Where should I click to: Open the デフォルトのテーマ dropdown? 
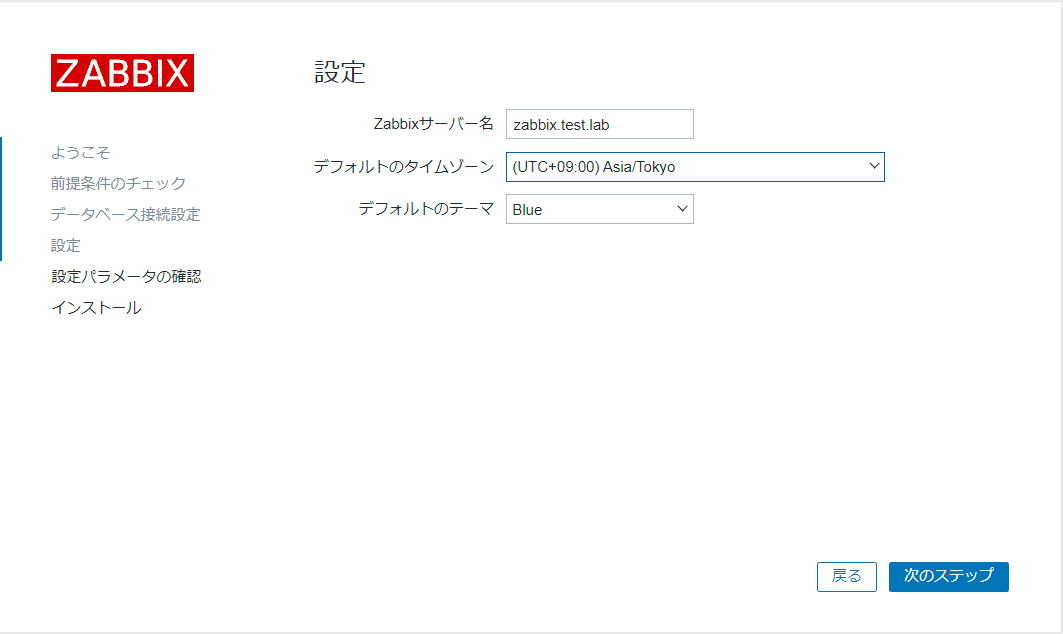click(x=598, y=209)
